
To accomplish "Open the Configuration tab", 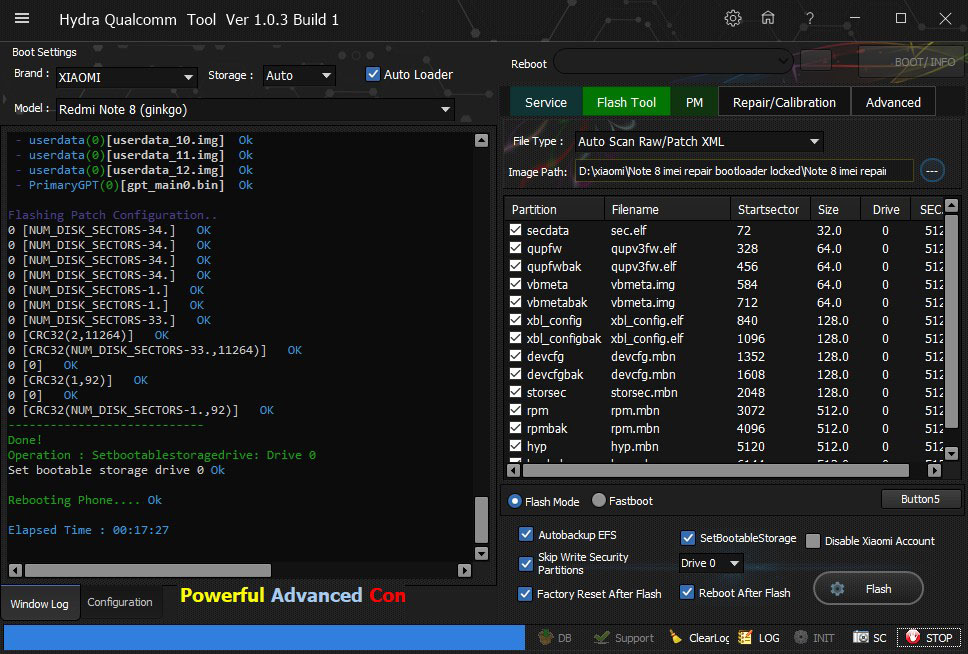I will click(120, 602).
